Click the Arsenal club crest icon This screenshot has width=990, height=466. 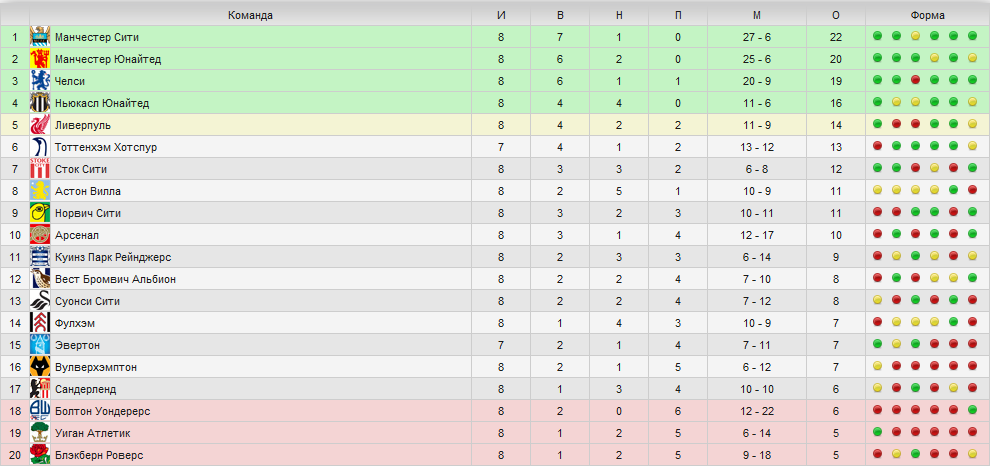click(40, 235)
